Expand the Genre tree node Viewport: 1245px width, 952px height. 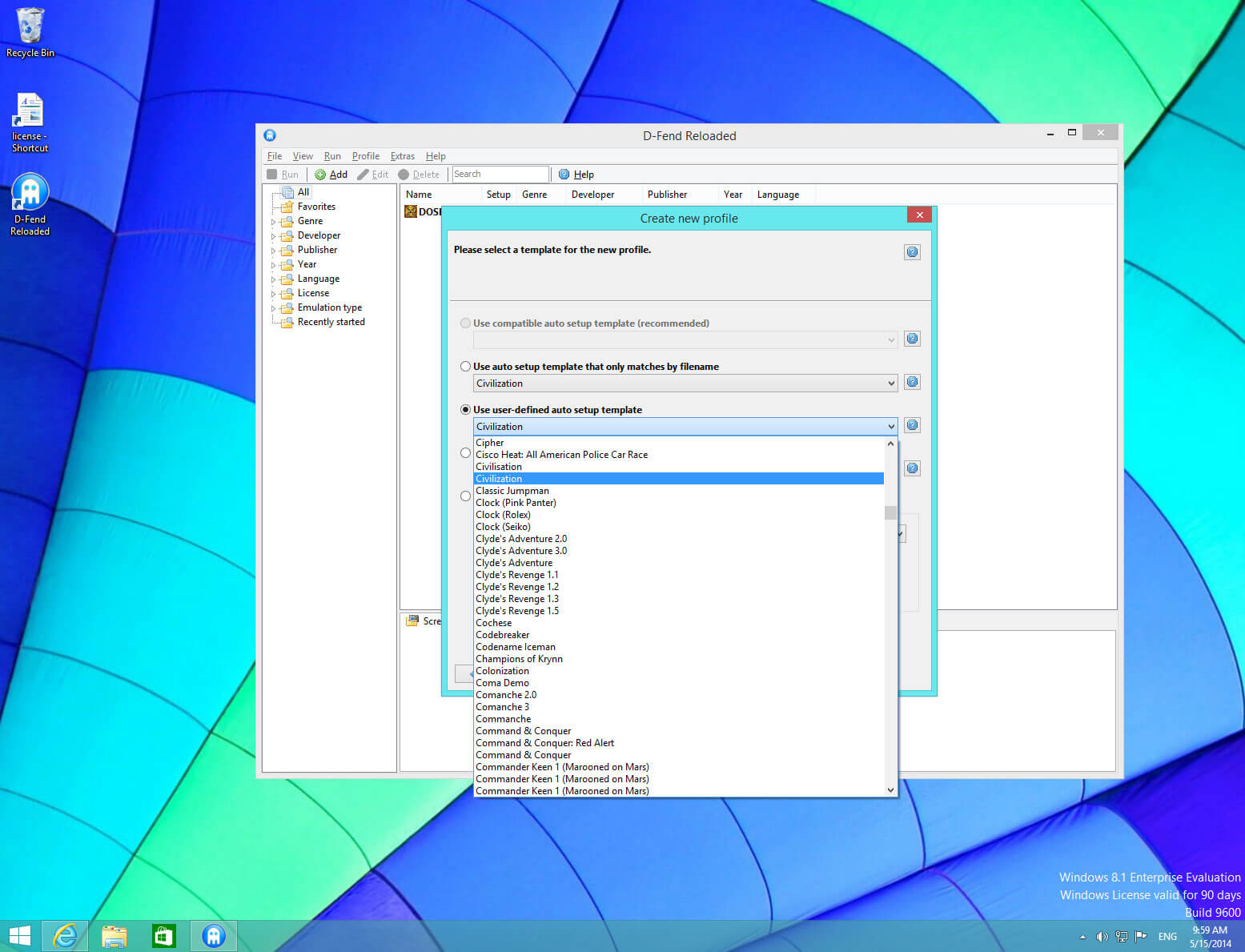point(273,222)
